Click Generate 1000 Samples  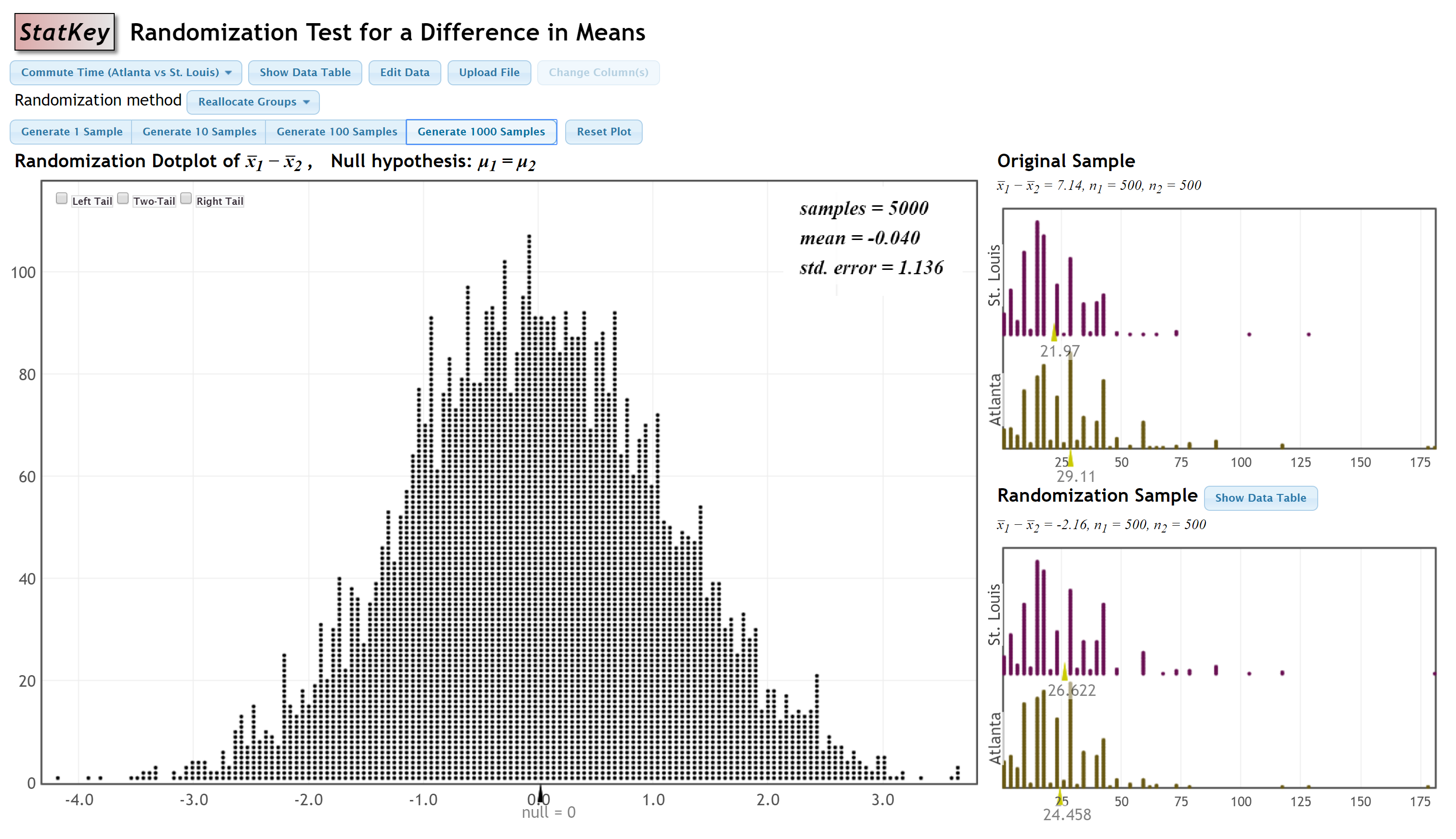pyautogui.click(x=481, y=132)
